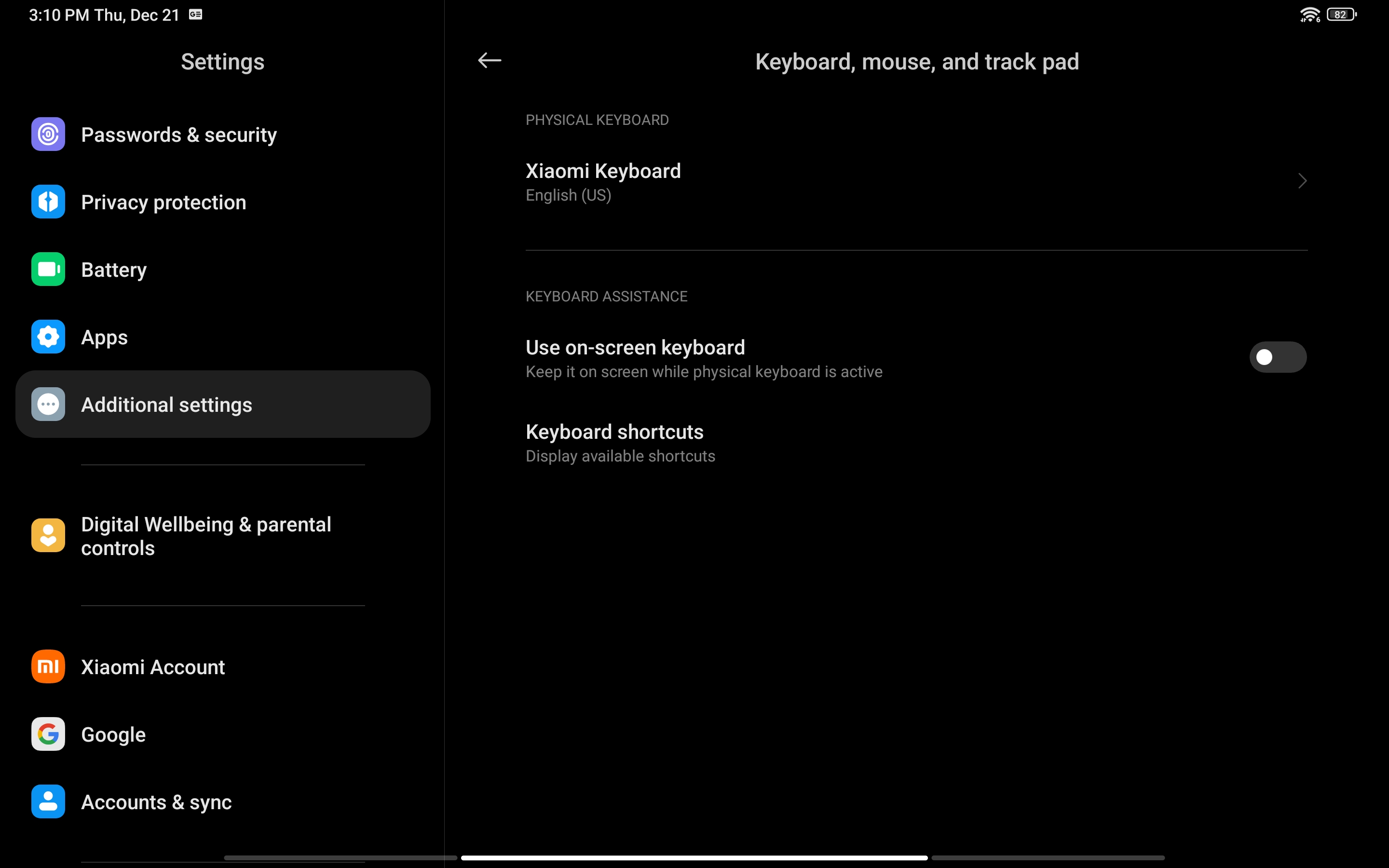Screen dimensions: 1389x868
Task: Open the Passwords & security icon
Action: click(48, 135)
